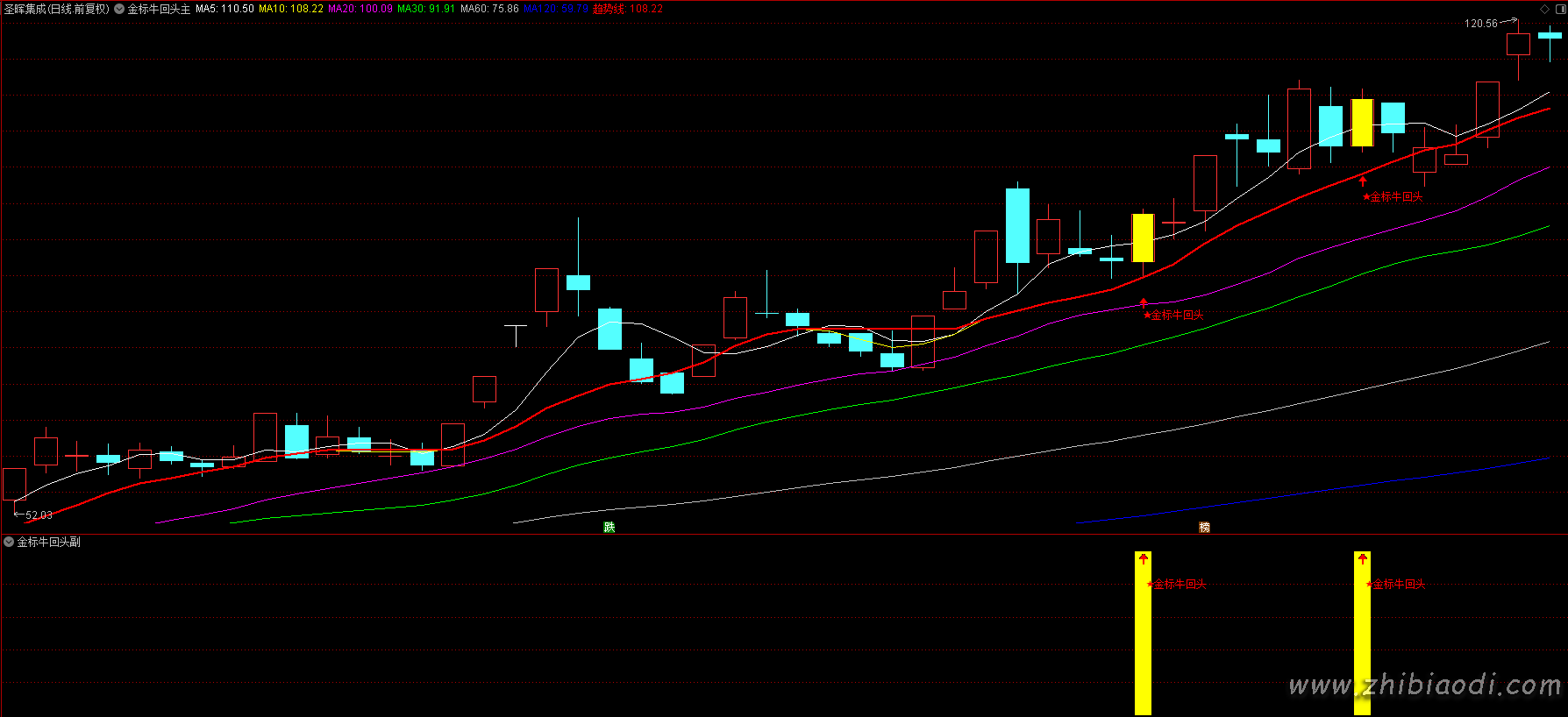Click the 120.56 high price label

1480,24
